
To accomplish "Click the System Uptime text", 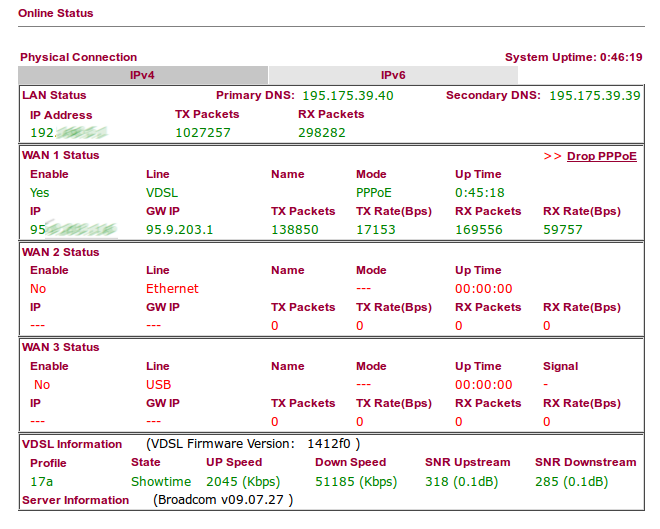I will (x=573, y=58).
